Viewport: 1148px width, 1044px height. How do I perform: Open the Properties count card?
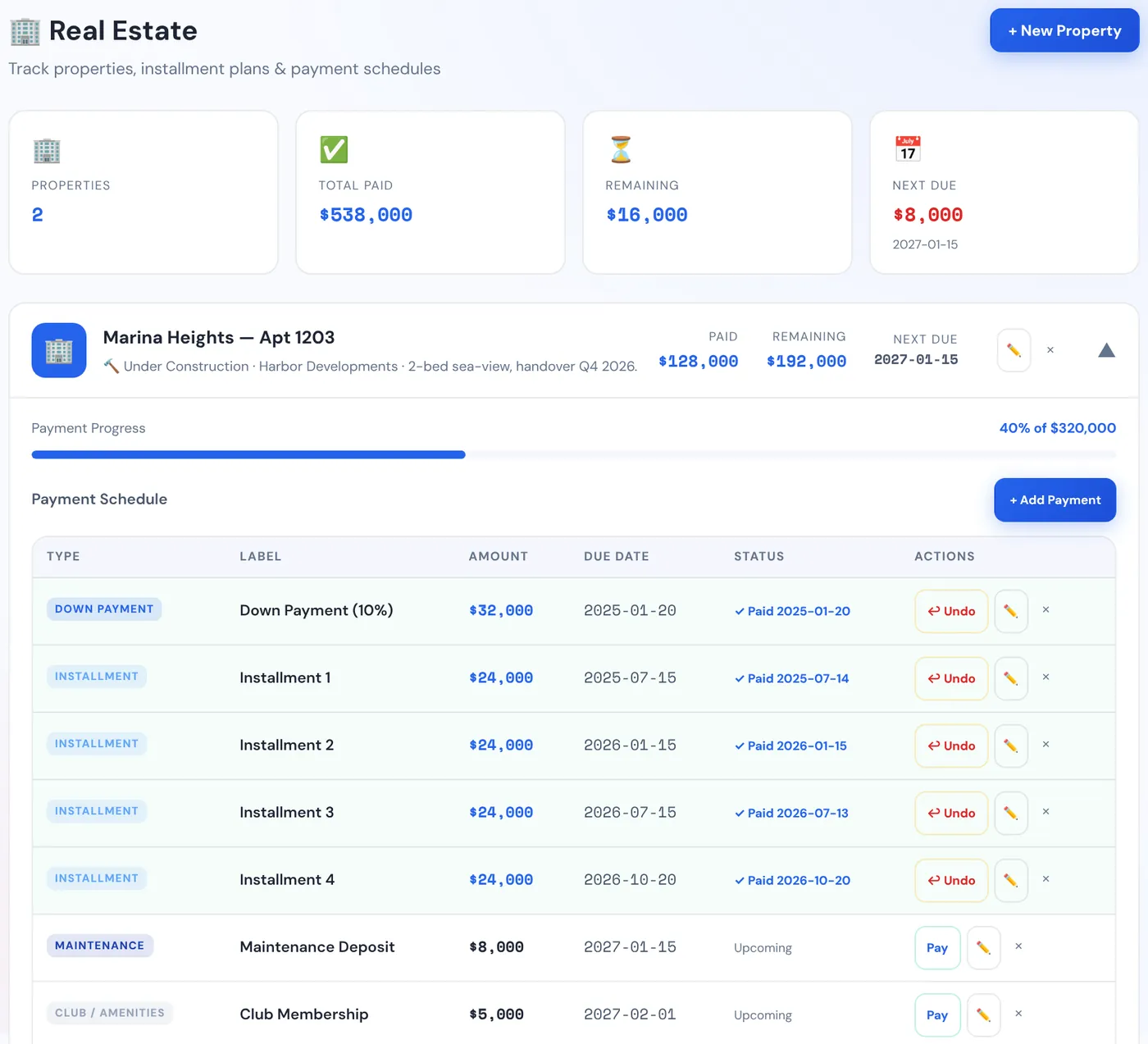coord(143,193)
